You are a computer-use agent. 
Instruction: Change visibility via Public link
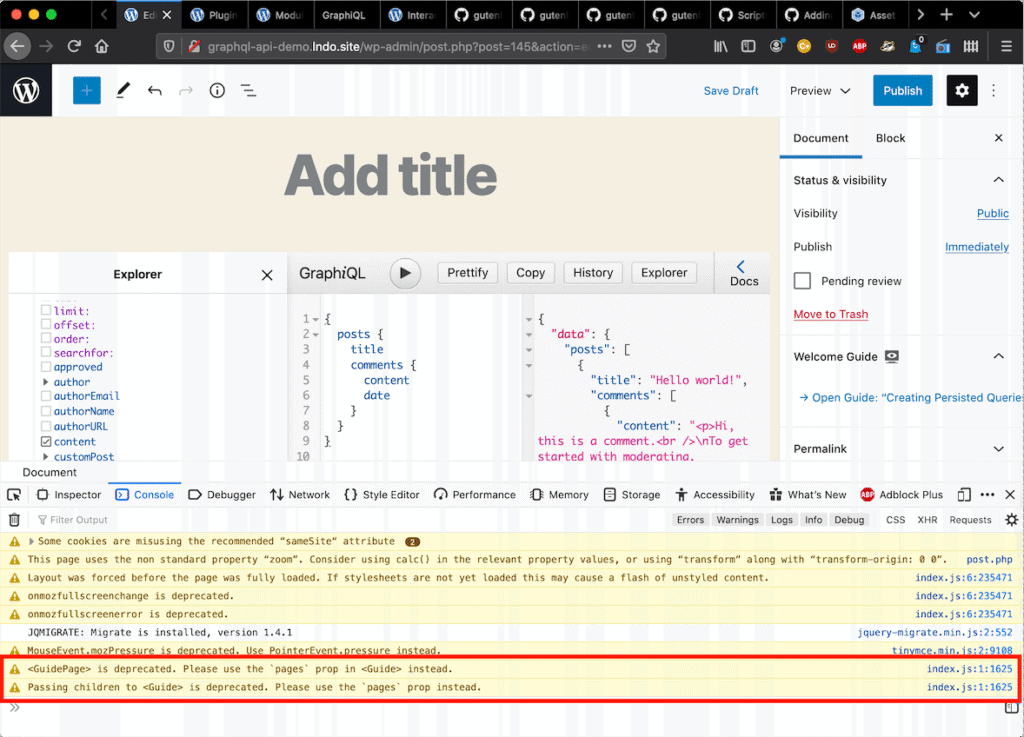pos(993,213)
